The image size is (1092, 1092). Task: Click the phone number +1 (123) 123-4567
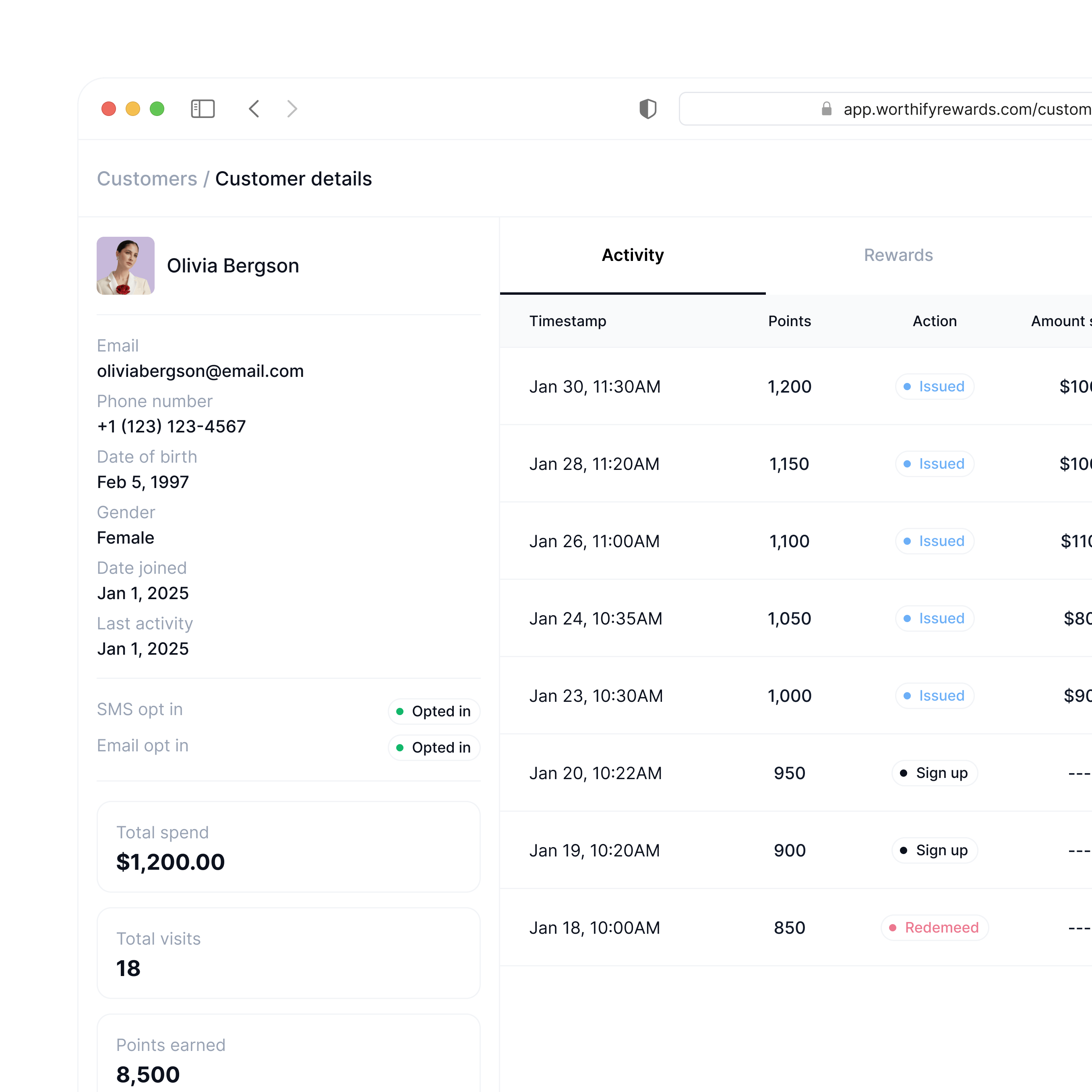click(171, 426)
